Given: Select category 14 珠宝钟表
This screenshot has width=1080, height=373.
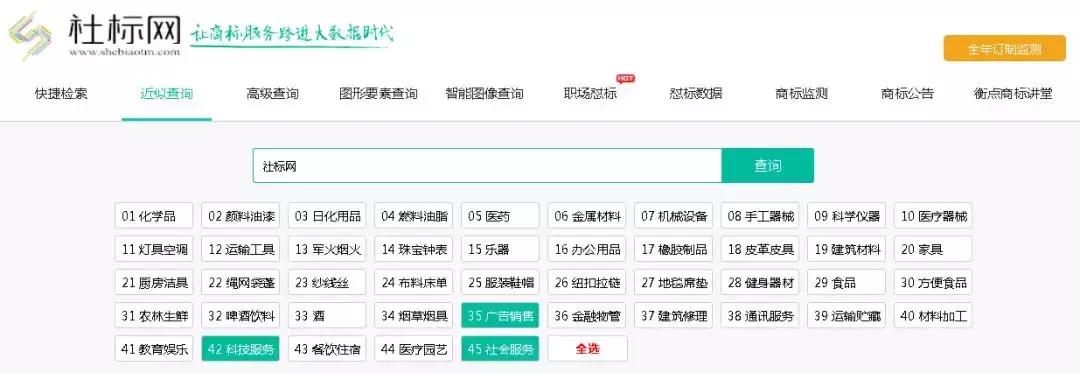Looking at the screenshot, I should [x=414, y=249].
